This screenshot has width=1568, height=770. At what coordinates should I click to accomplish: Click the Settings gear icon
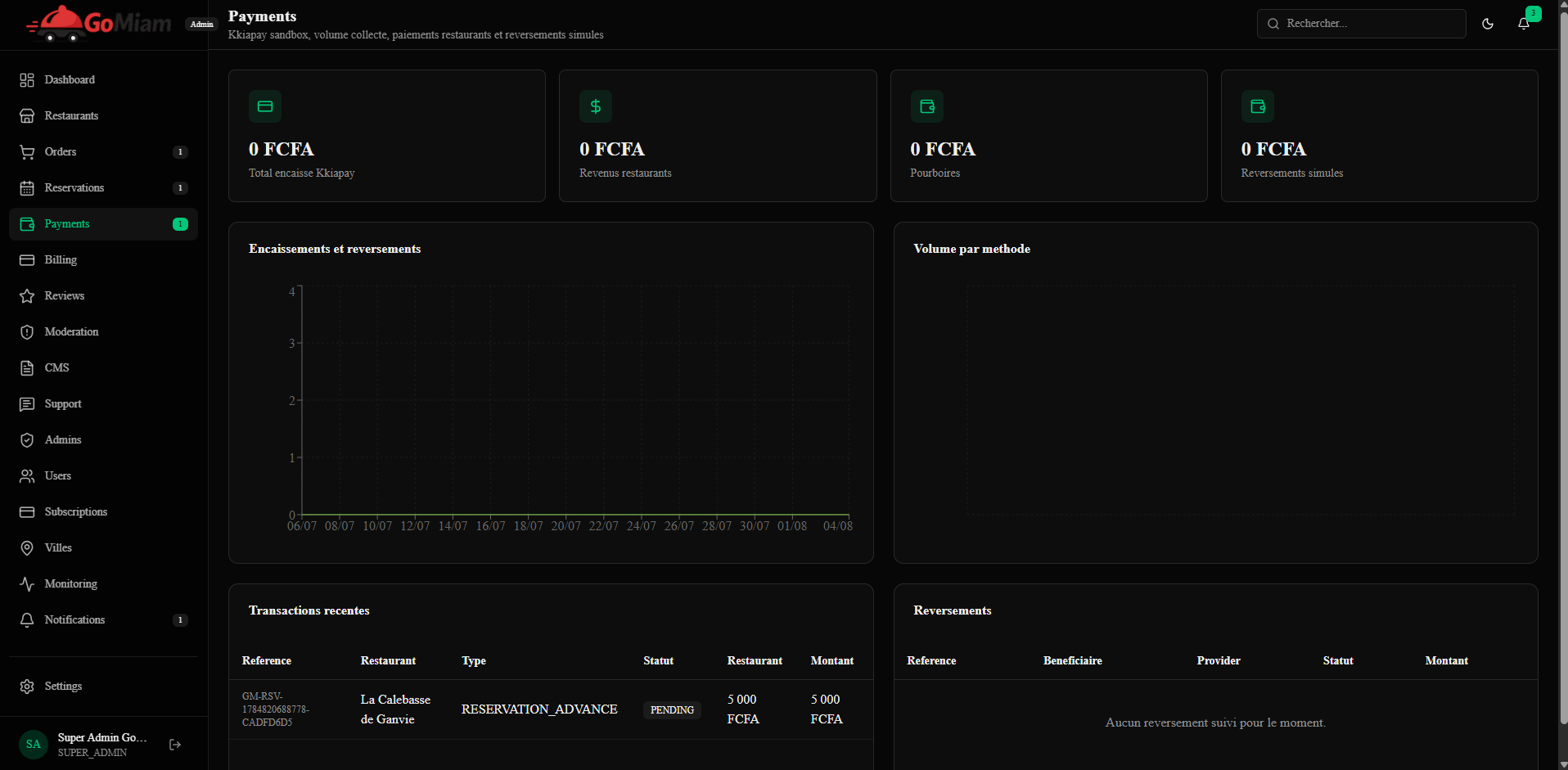click(x=27, y=687)
